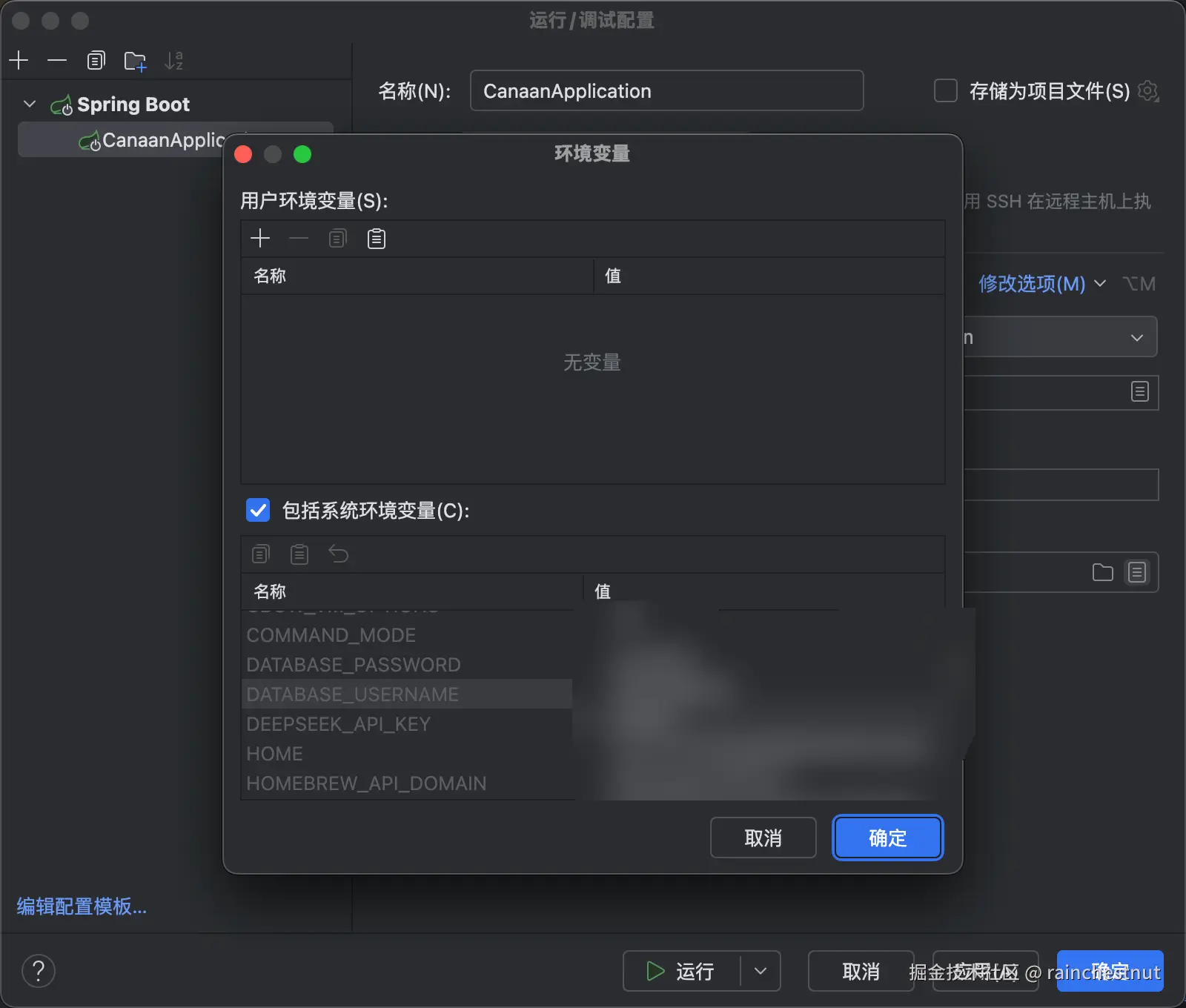This screenshot has height=1008, width=1186.
Task: Copy user environment variables
Action: tap(337, 238)
